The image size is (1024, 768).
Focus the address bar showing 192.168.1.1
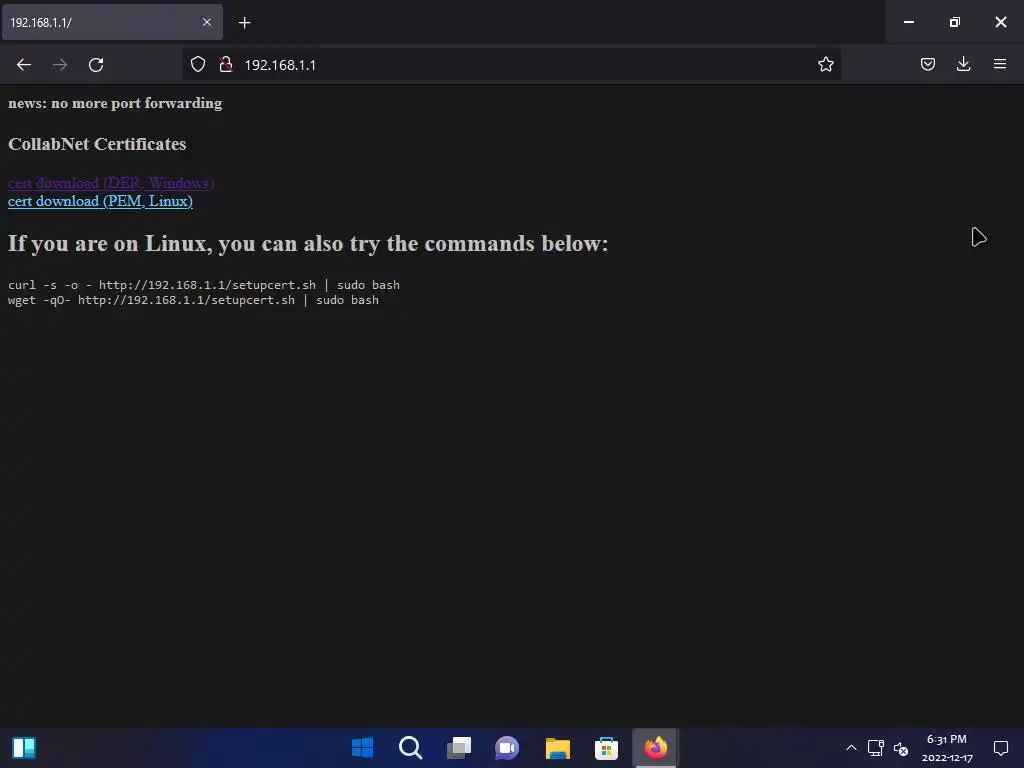coord(511,65)
